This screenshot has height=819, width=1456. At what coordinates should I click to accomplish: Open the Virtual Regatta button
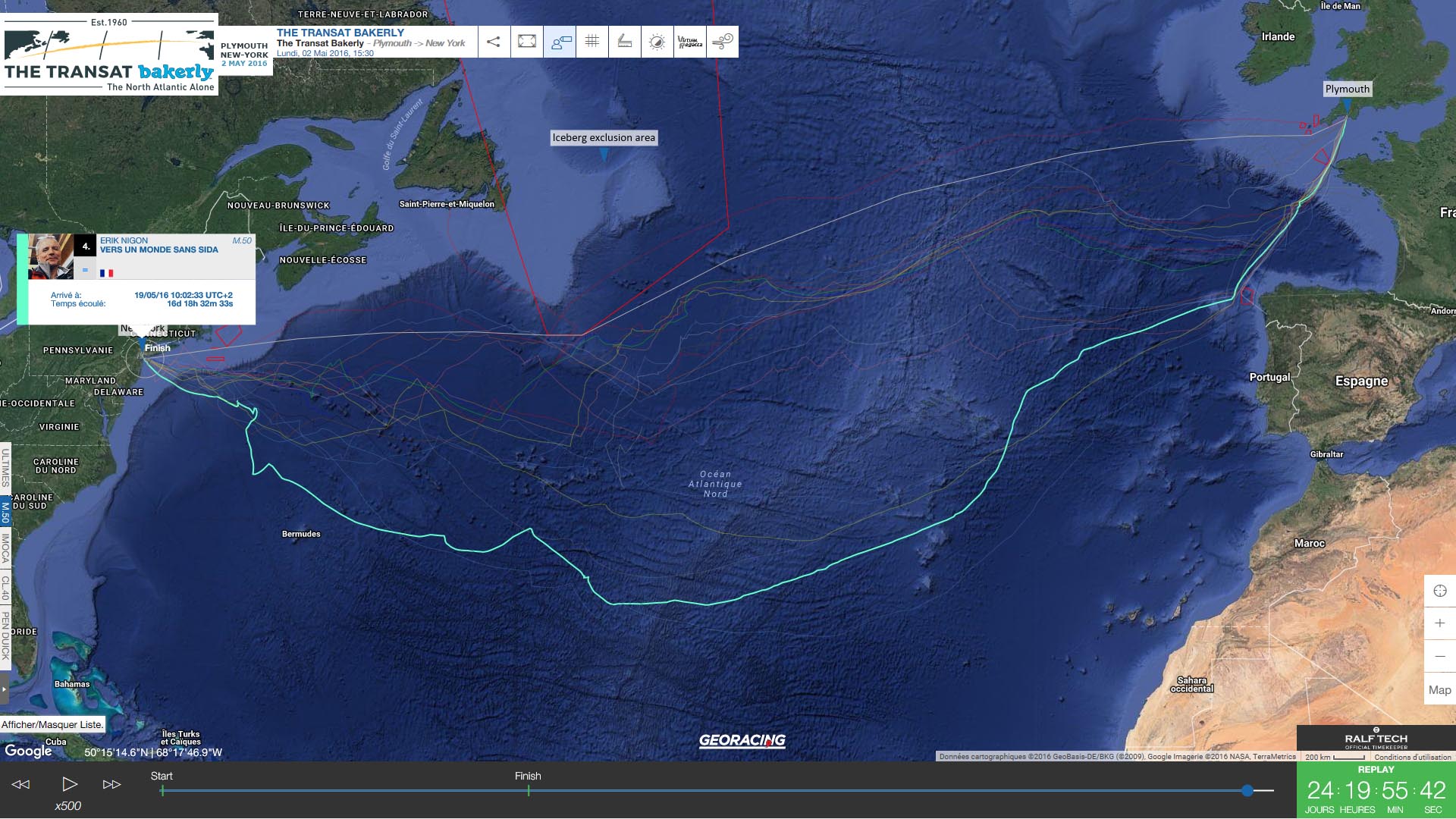click(690, 42)
